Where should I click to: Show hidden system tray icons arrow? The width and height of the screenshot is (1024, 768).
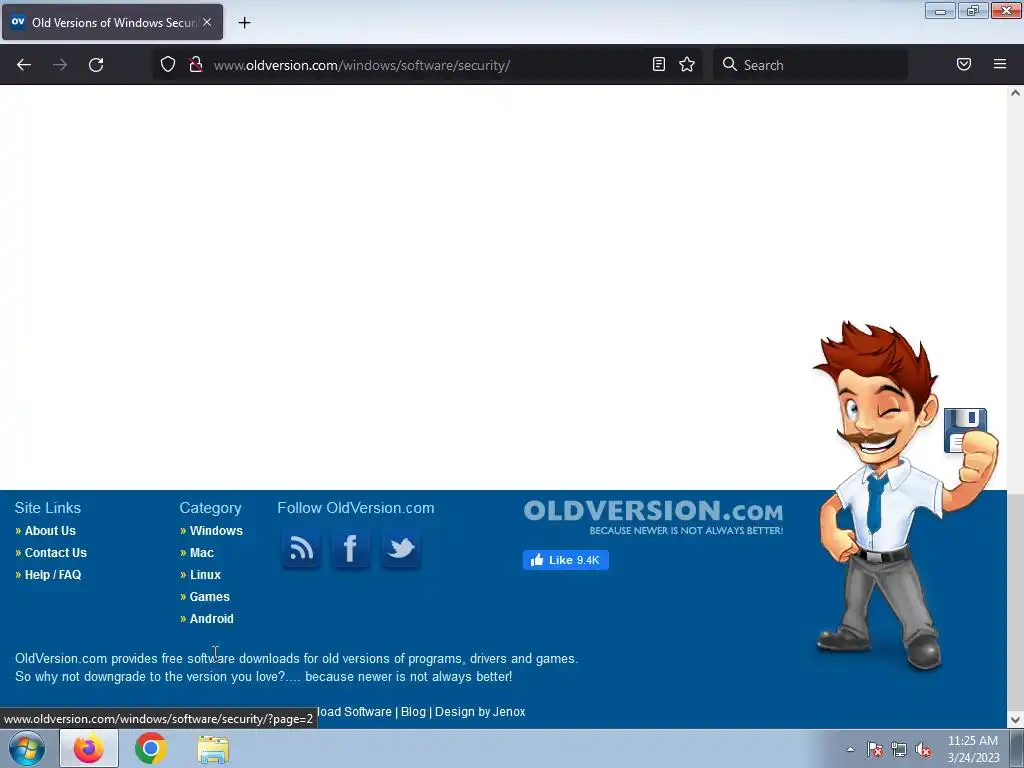click(850, 749)
